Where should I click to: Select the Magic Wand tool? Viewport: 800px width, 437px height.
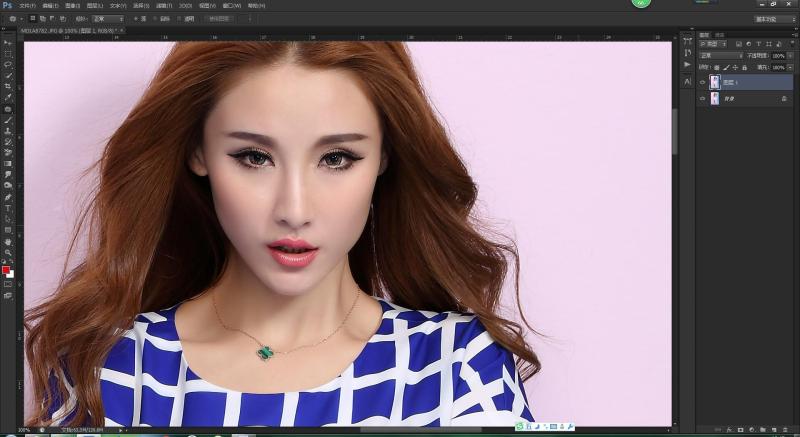click(8, 75)
